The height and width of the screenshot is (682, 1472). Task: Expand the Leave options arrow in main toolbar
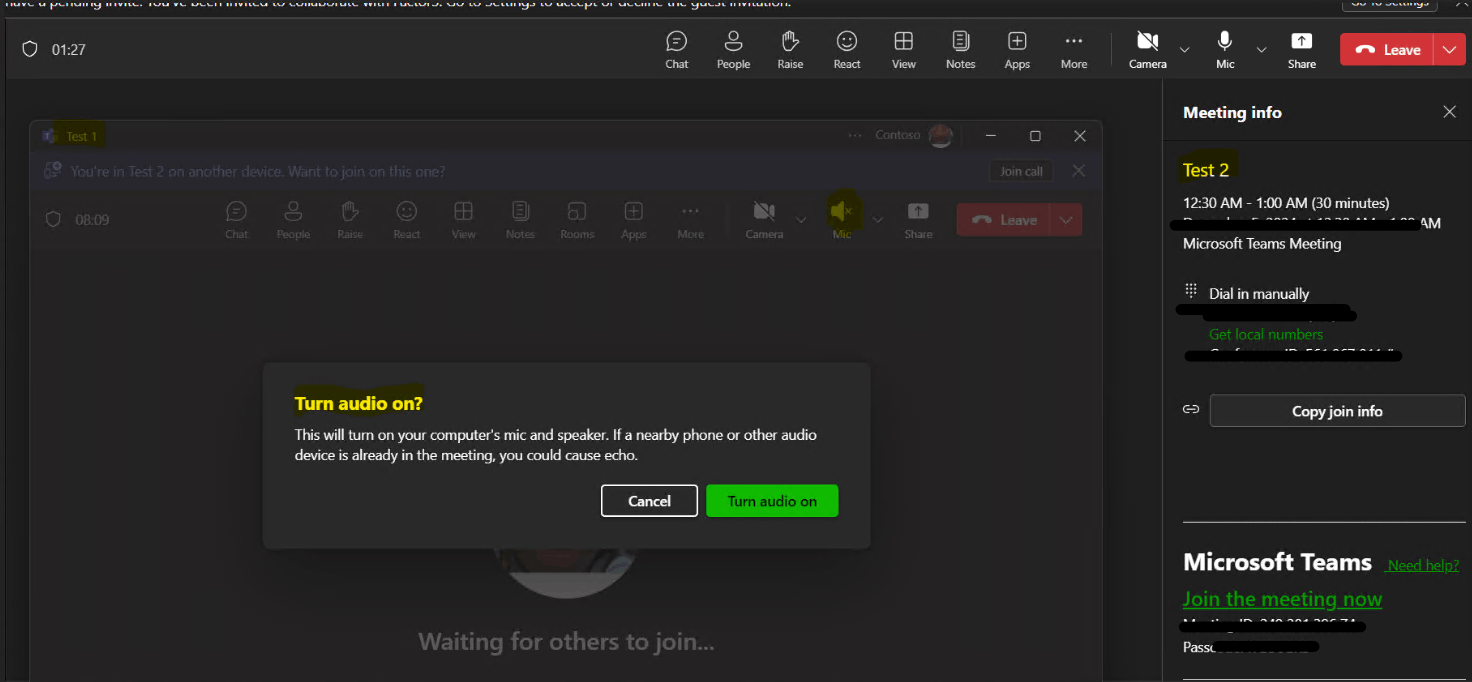(x=1449, y=50)
